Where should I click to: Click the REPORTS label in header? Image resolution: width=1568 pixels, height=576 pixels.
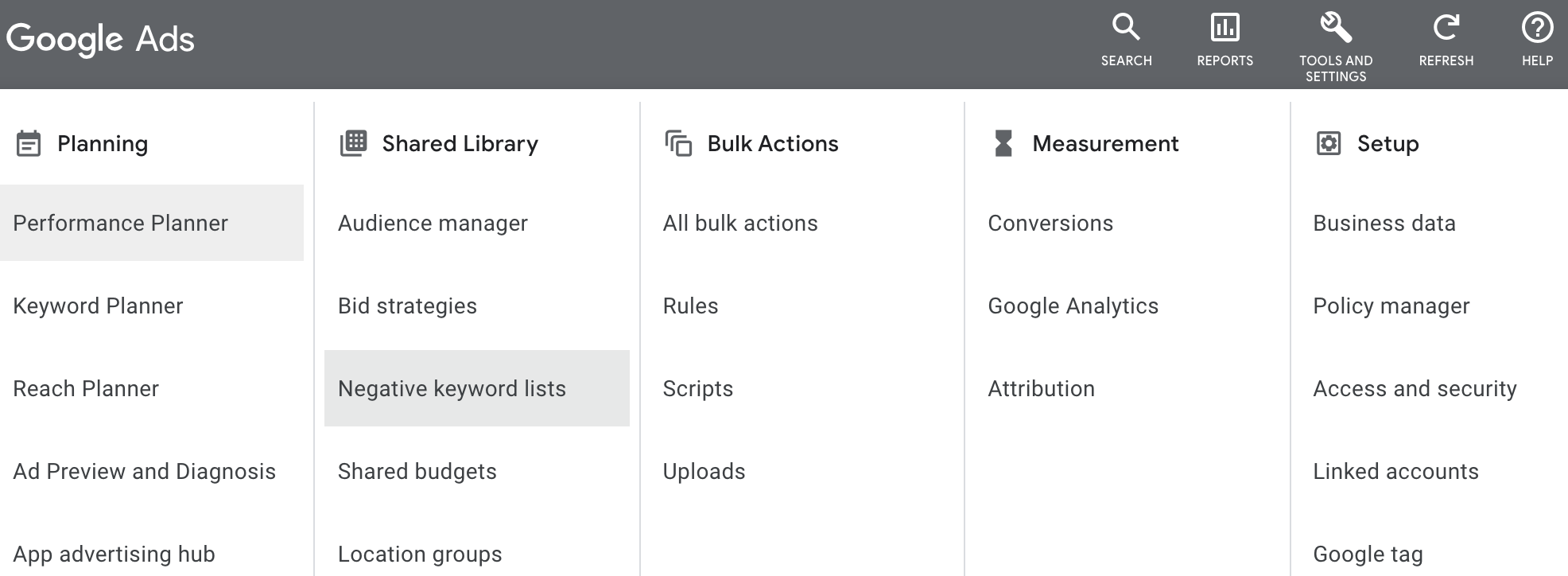(1225, 60)
